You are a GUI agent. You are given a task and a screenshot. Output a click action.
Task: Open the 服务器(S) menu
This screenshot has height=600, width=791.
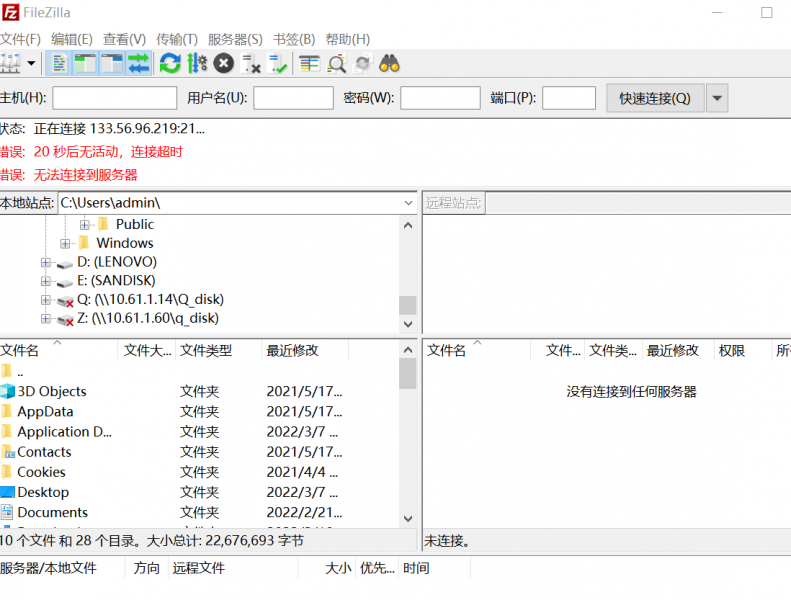(x=235, y=39)
